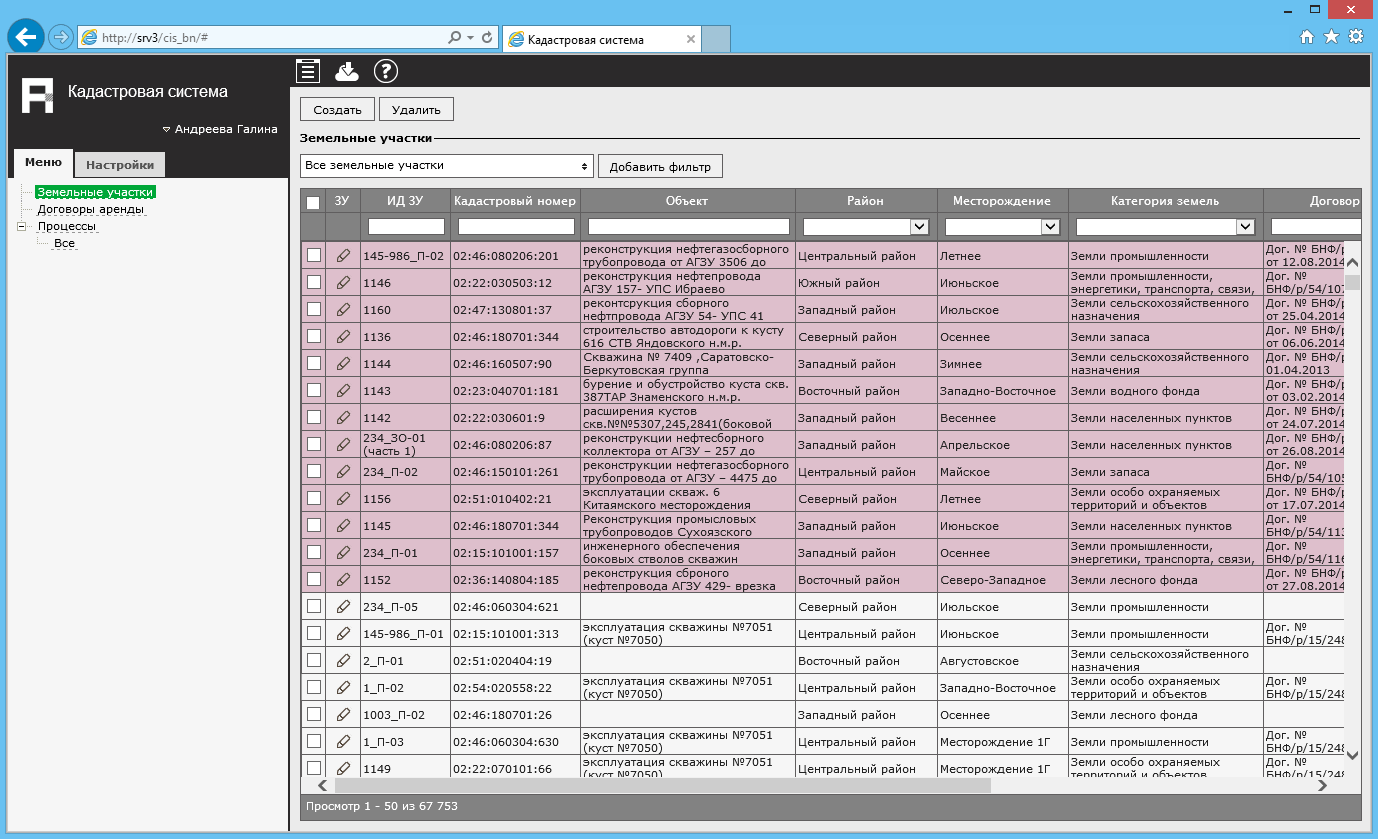Switch to the Меню tab

click(x=43, y=163)
